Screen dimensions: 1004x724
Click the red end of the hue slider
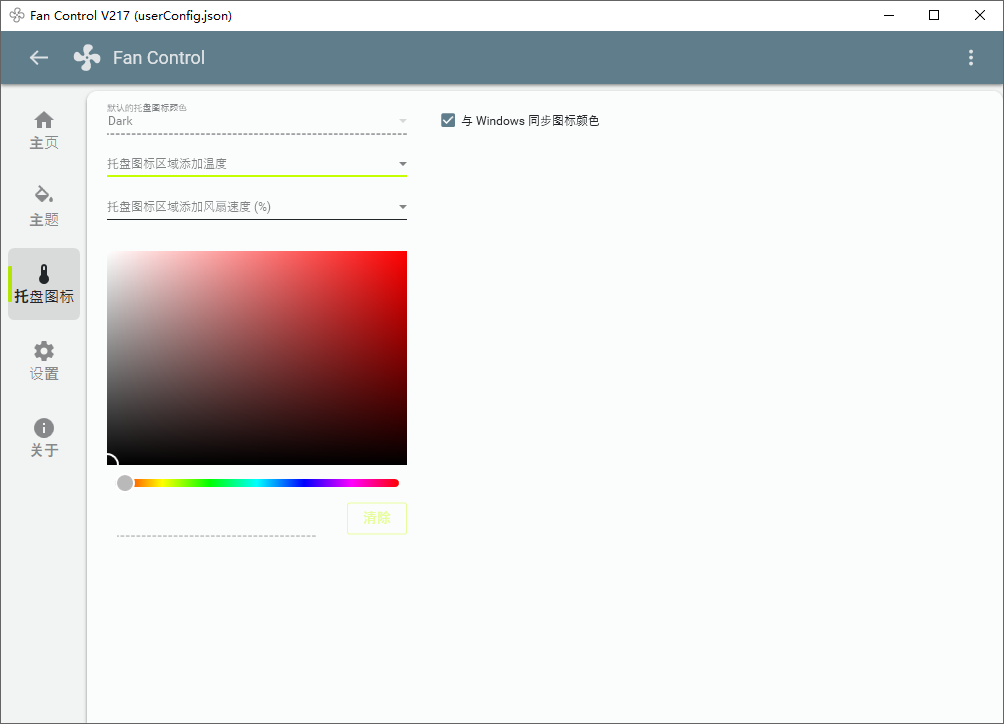(394, 482)
